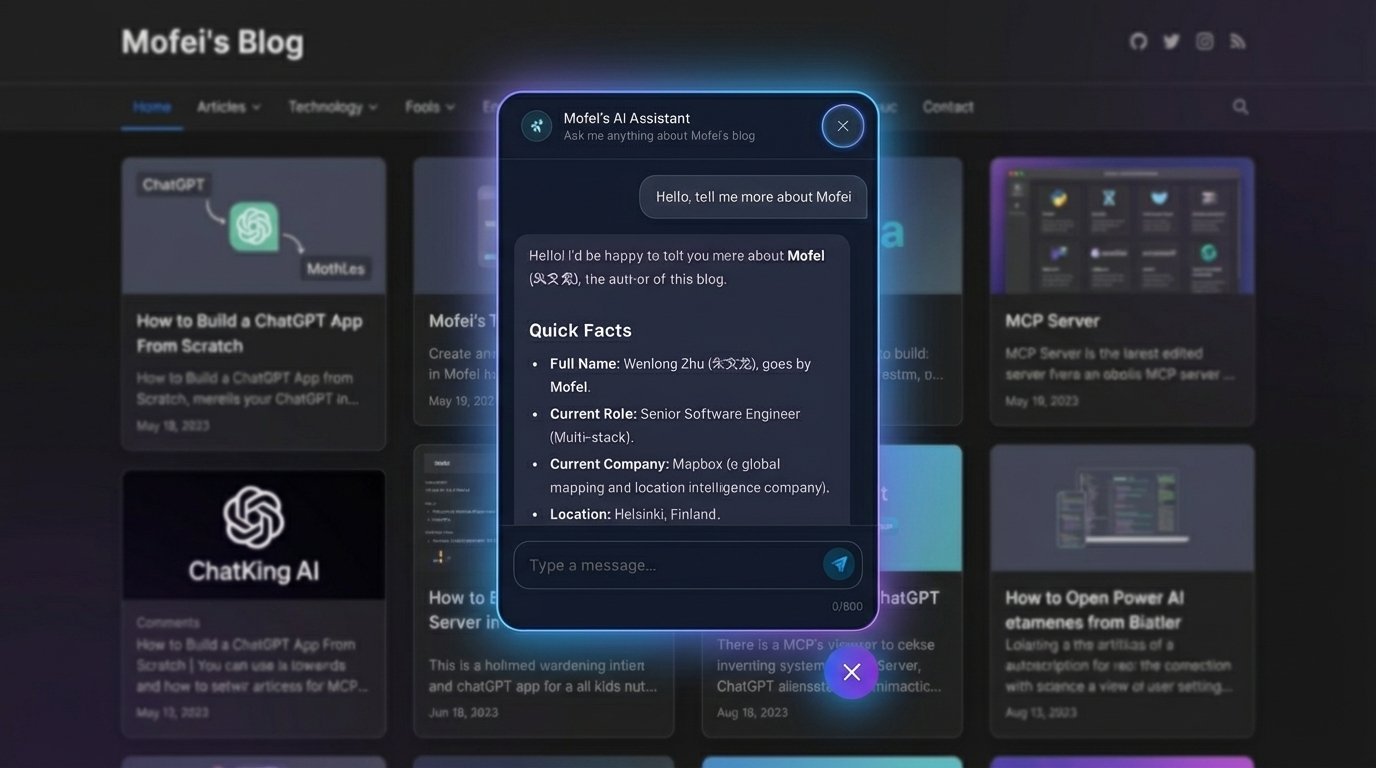Click the Twitter icon in header
The width and height of the screenshot is (1376, 768).
point(1171,41)
